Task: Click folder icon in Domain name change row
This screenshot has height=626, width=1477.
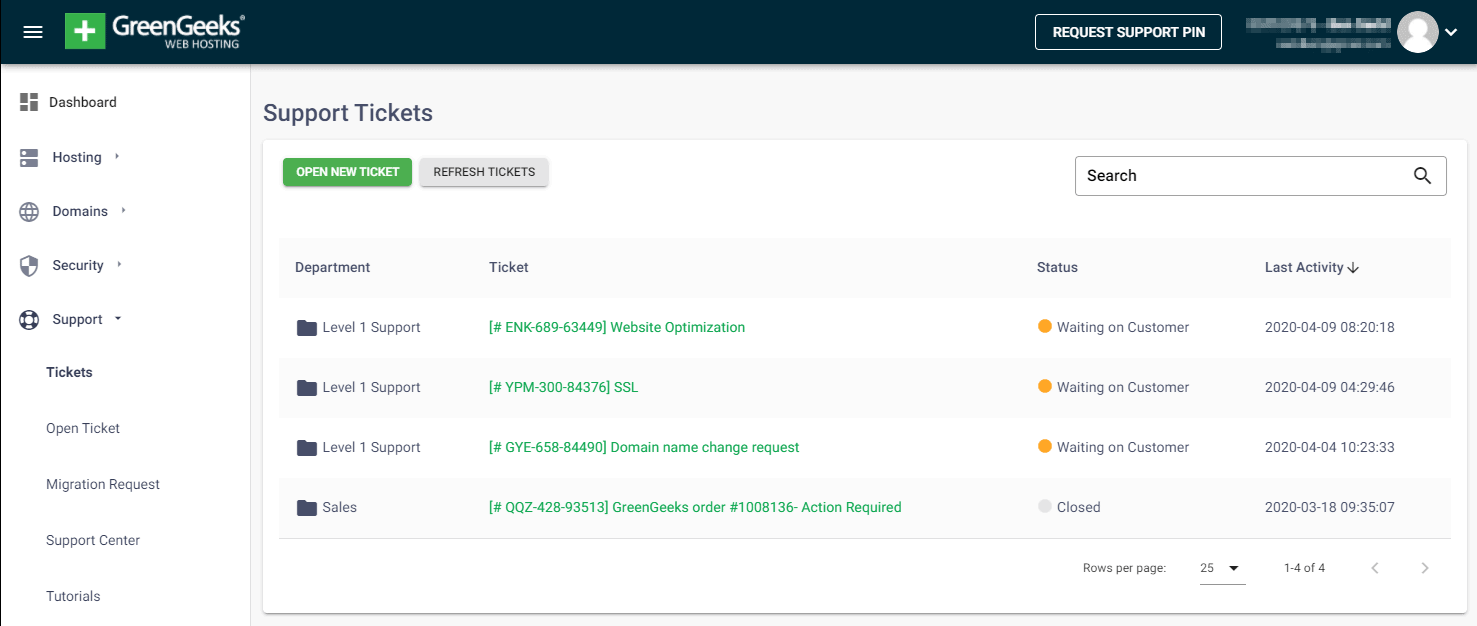Action: 307,448
